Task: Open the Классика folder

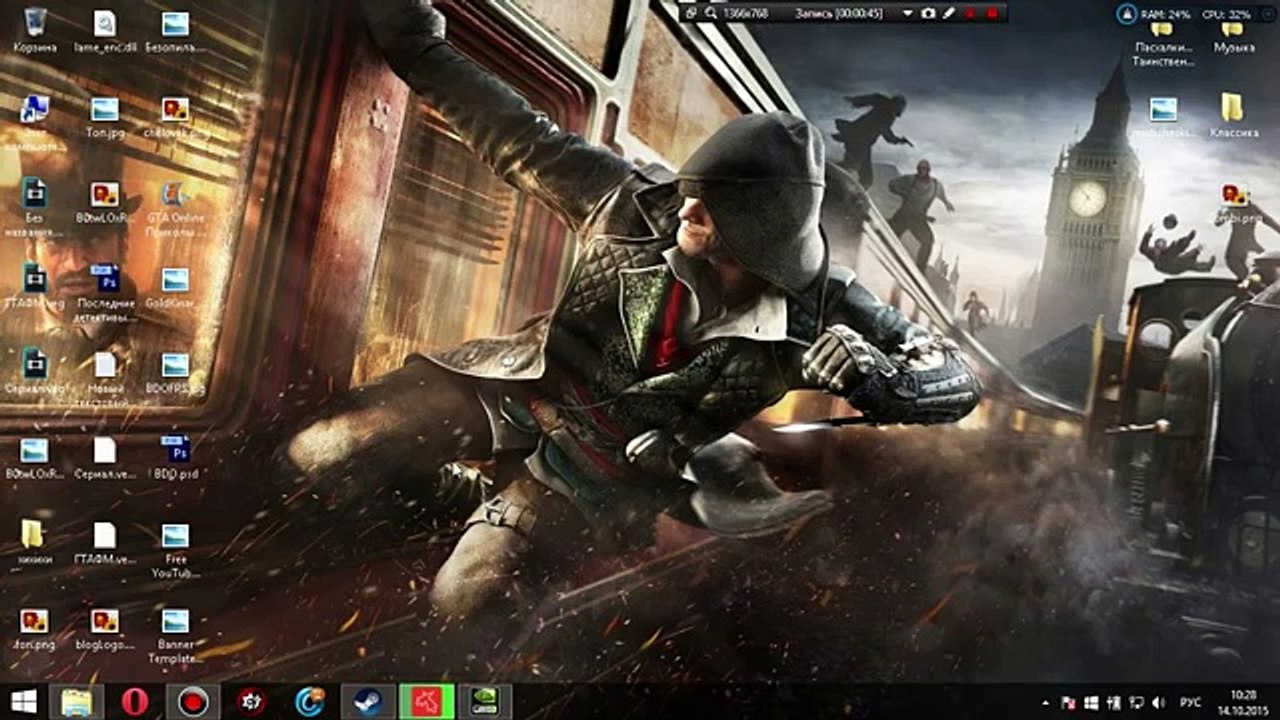Action: (1233, 115)
